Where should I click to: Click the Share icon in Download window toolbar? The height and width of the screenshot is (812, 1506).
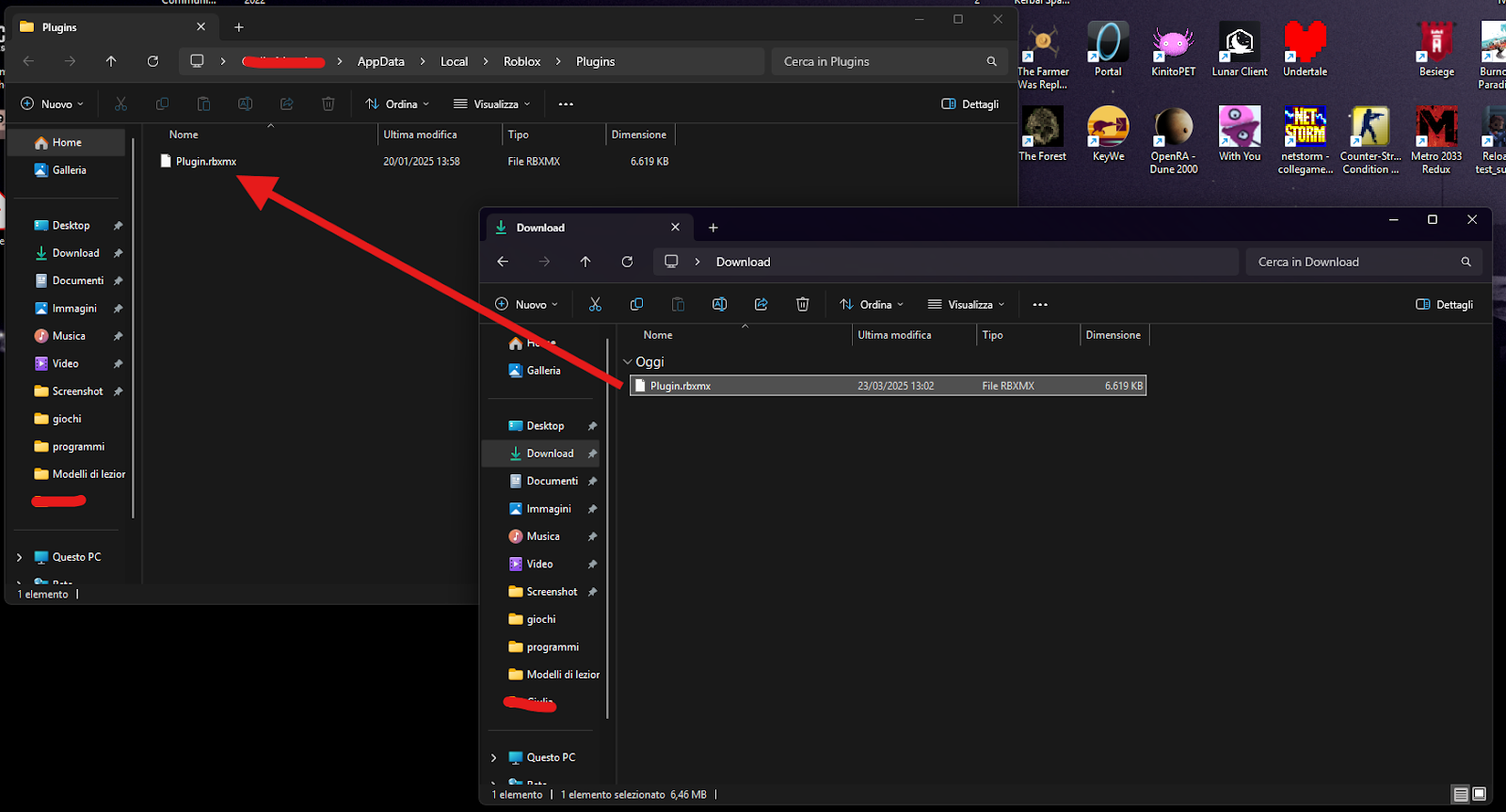[x=761, y=304]
